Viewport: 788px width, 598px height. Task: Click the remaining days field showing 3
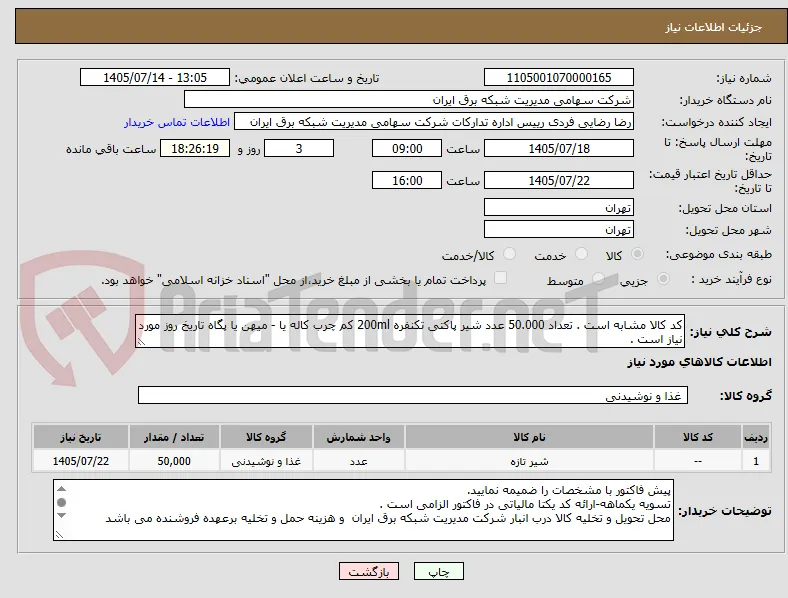pos(299,149)
